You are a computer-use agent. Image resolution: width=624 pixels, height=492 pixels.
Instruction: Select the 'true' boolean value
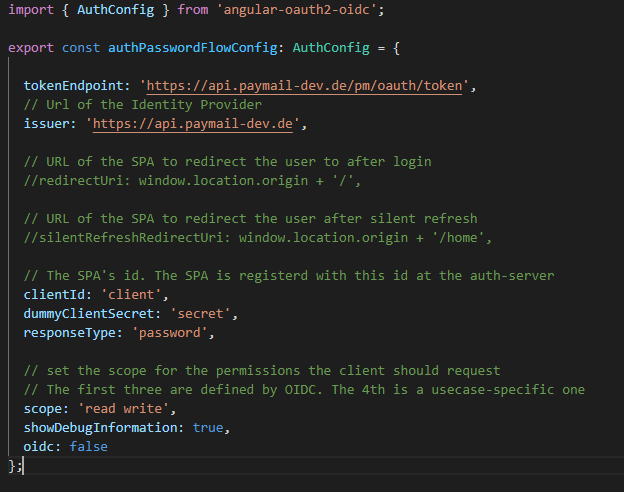208,428
